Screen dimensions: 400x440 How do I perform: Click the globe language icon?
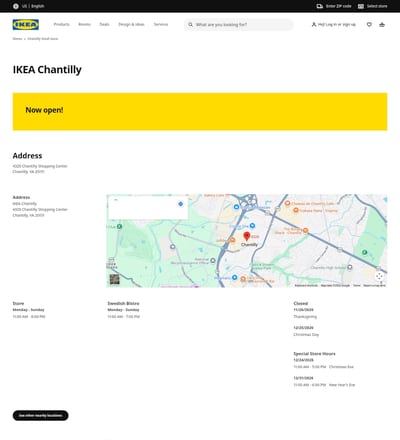[x=16, y=6]
